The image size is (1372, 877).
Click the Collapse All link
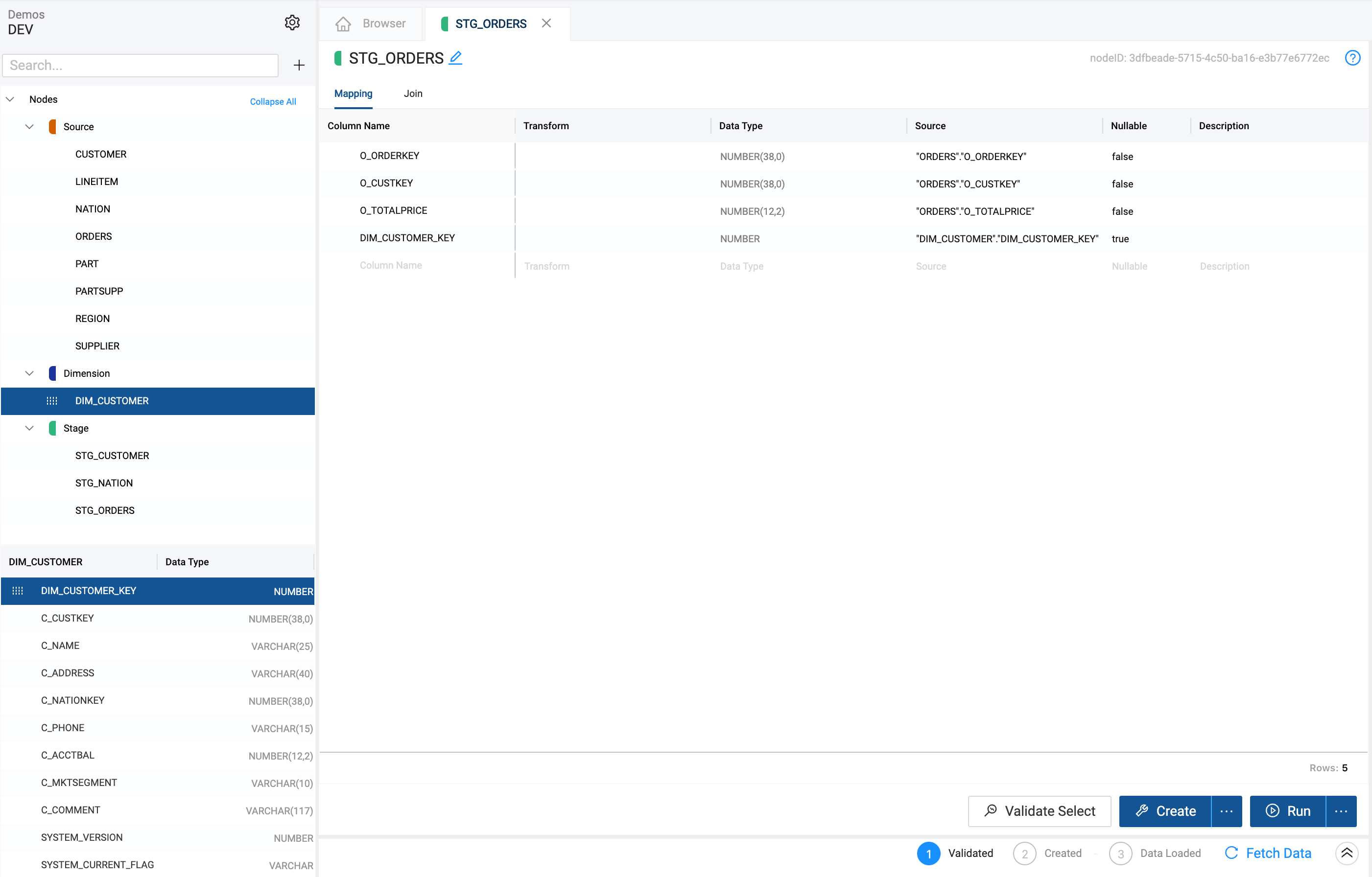[x=273, y=101]
